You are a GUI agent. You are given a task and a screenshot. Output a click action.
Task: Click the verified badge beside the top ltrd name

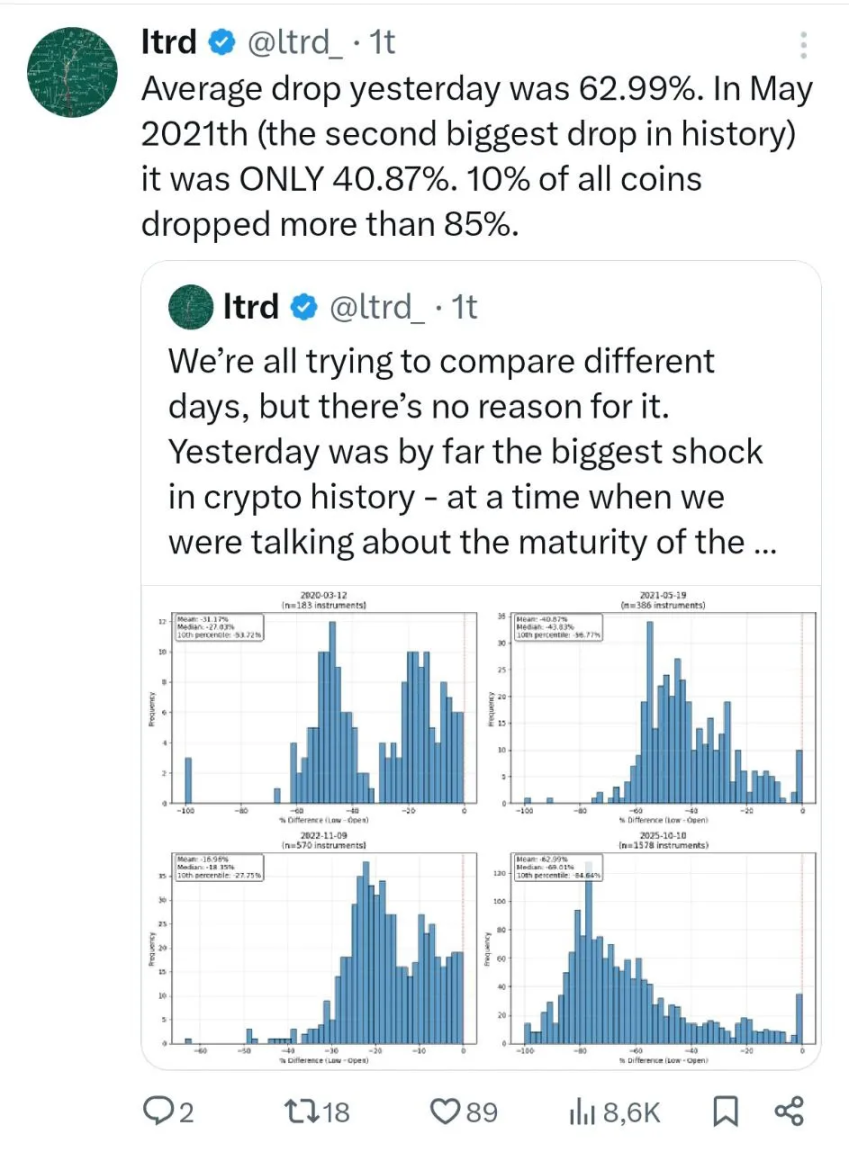click(222, 42)
